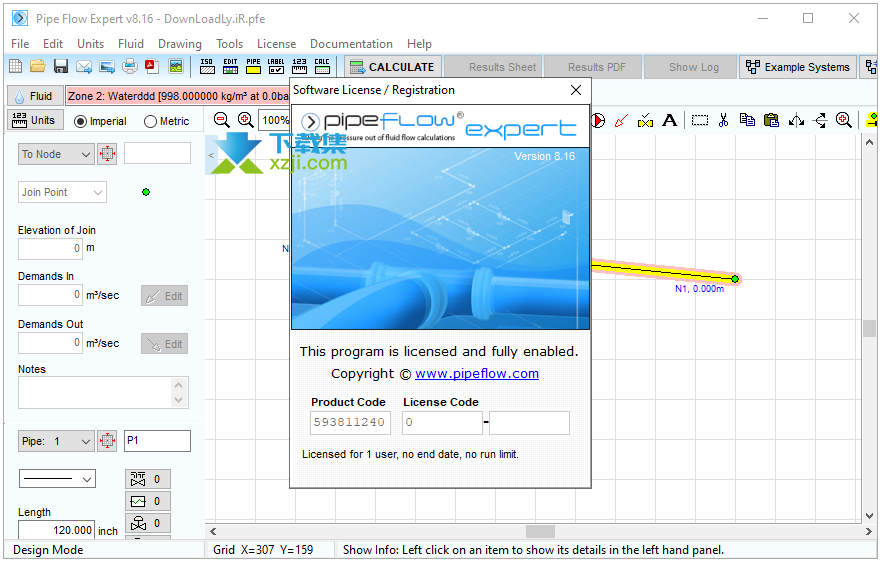
Task: Select the pump tool icon
Action: (598, 120)
